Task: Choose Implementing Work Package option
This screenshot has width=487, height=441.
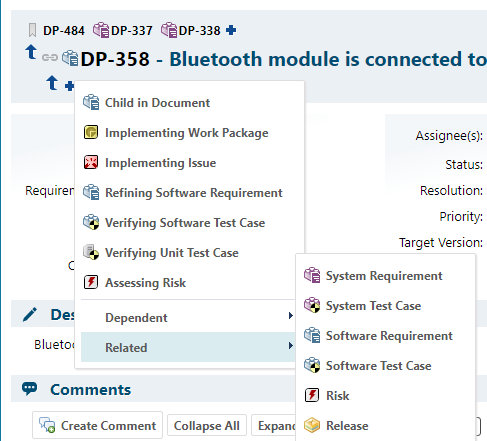Action: pos(188,133)
